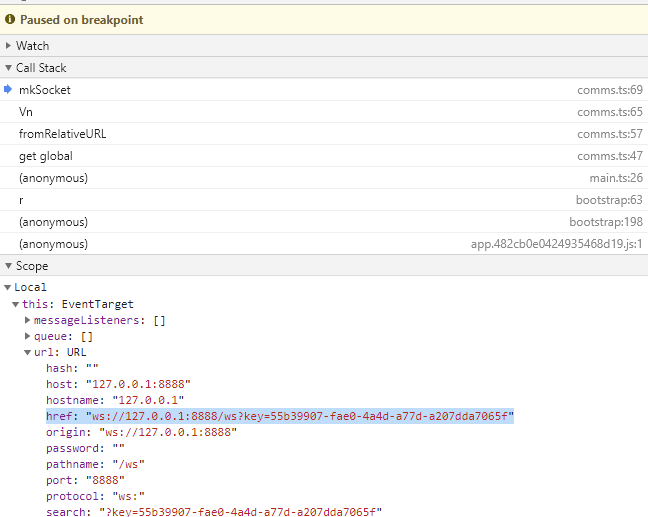Screen dimensions: 648x517
Task: Open the app.482cb0e0424935468d19.js:1 link
Action: [x=556, y=244]
